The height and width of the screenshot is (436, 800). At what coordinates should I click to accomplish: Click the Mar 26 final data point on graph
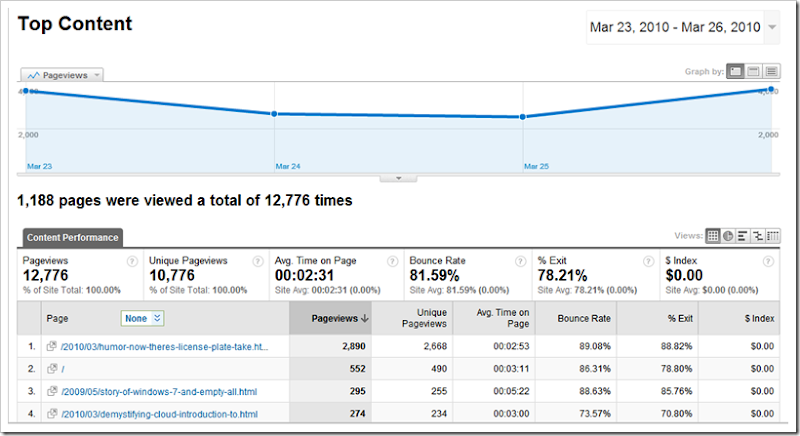click(x=771, y=89)
